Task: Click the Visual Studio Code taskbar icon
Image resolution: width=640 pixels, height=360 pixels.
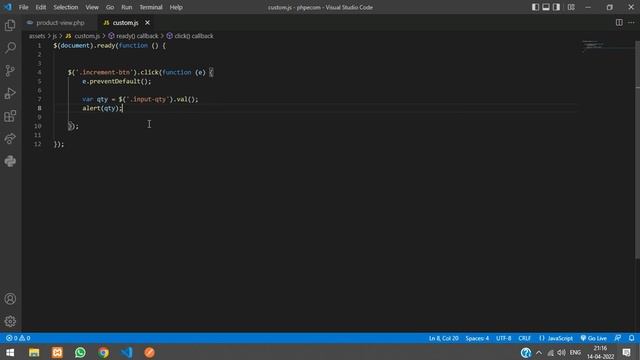Action: pos(127,352)
